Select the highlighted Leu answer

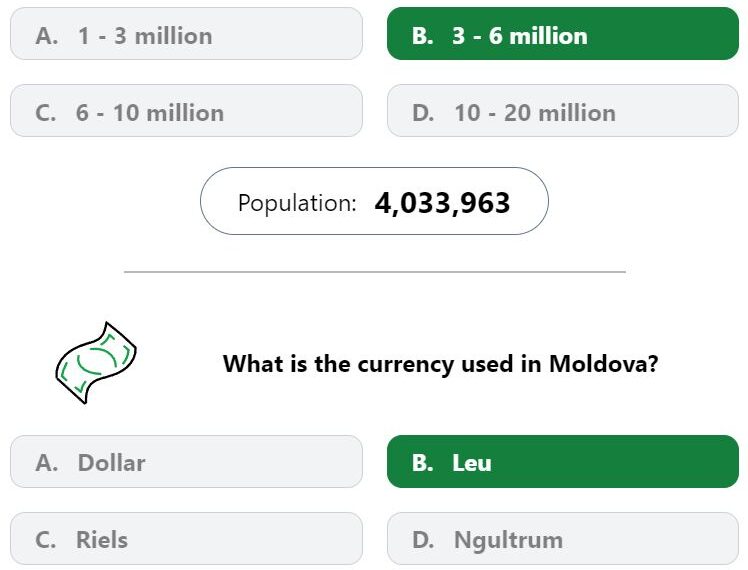click(x=563, y=462)
